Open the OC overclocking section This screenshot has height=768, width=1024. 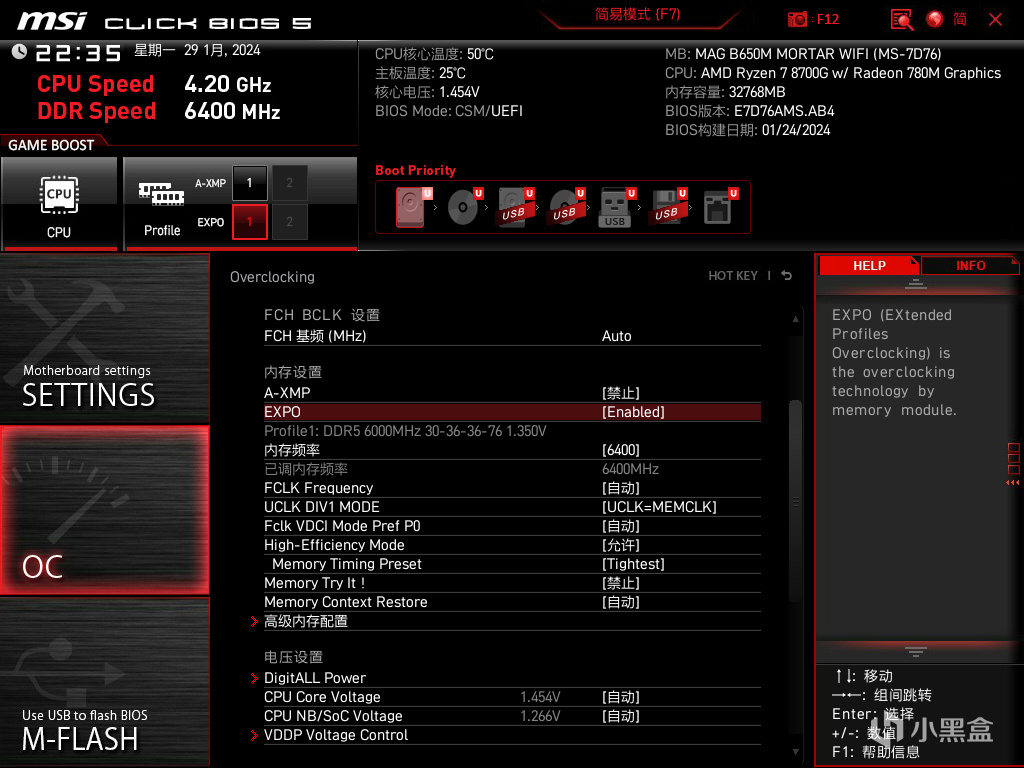click(x=104, y=511)
